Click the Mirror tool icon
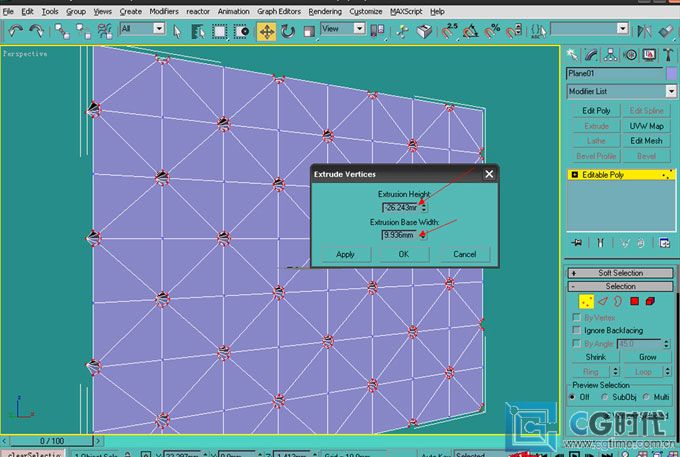 tap(644, 31)
